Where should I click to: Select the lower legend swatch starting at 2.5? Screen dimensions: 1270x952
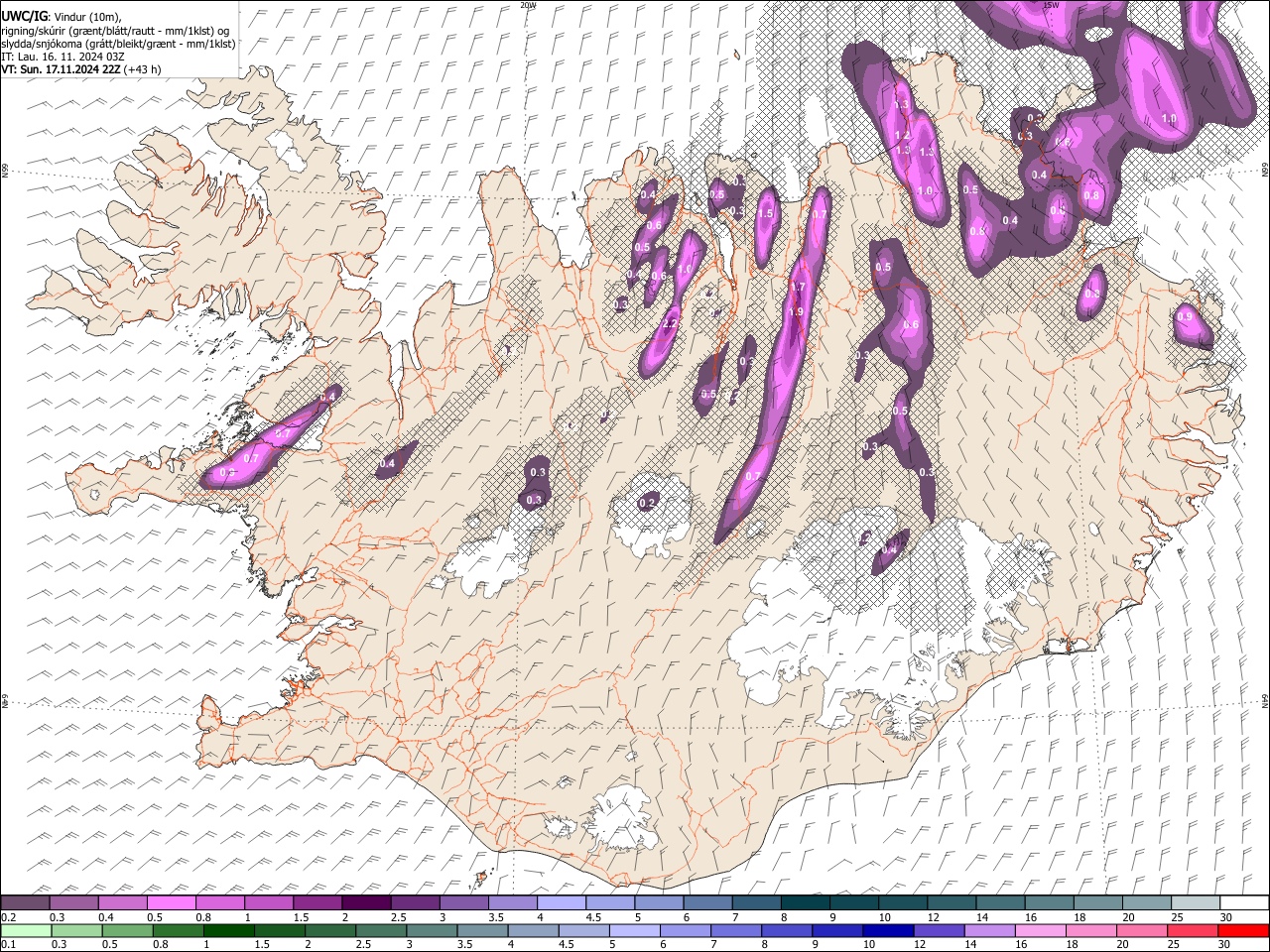[x=380, y=930]
